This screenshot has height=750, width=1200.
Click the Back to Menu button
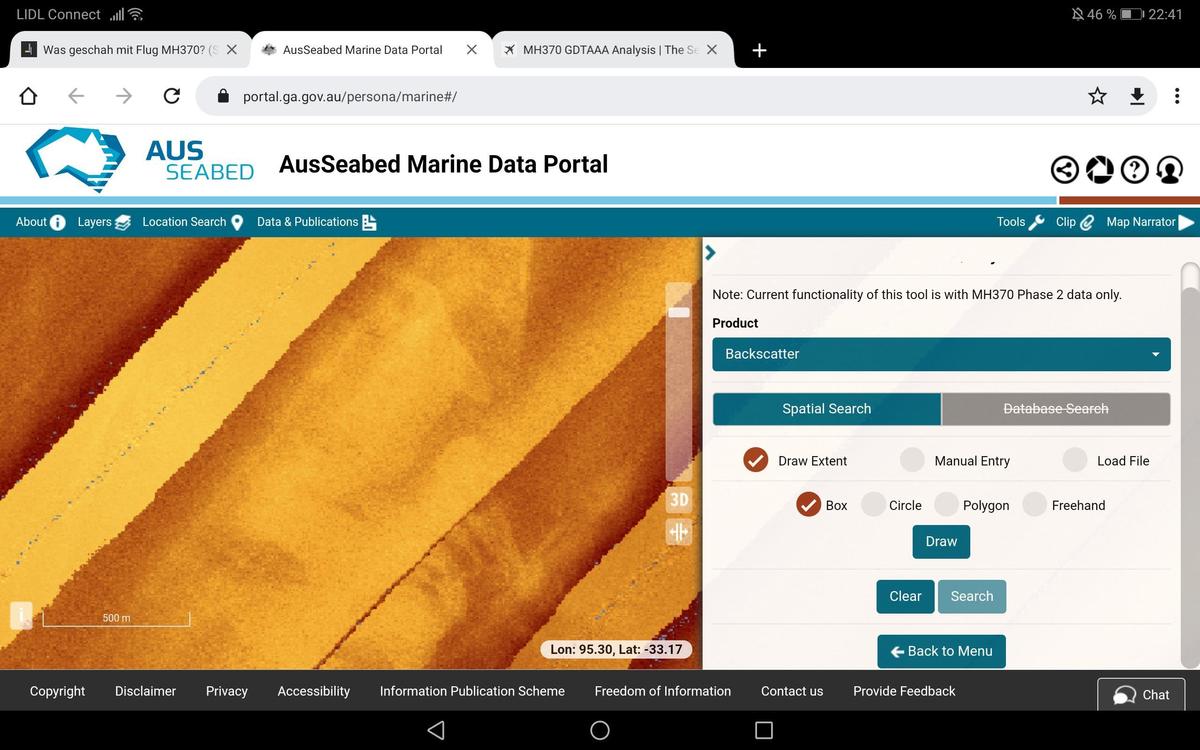click(942, 651)
